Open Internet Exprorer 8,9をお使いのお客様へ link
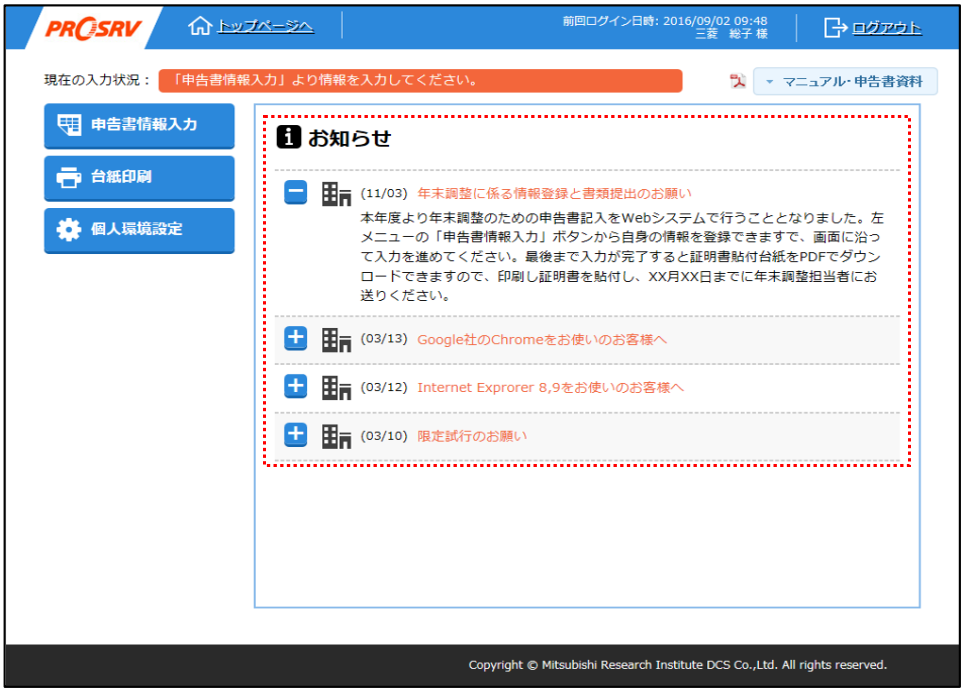This screenshot has height=692, width=965. (x=550, y=388)
